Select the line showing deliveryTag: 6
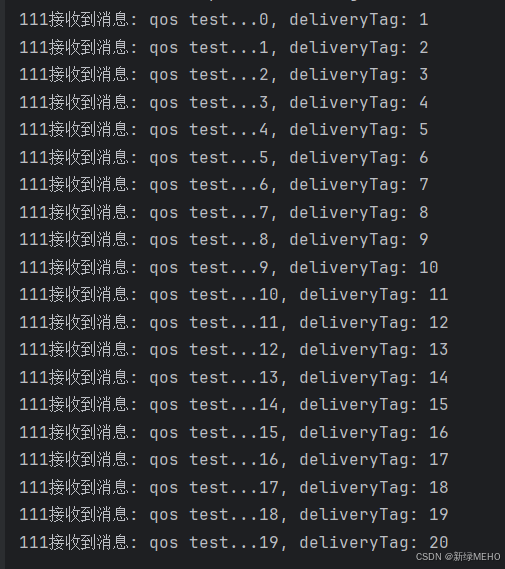Image resolution: width=505 pixels, height=569 pixels. (x=224, y=157)
